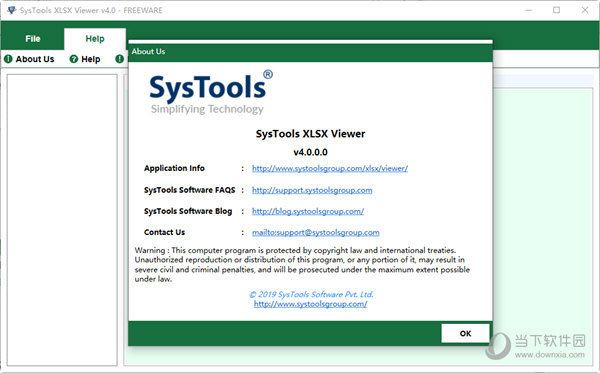Image resolution: width=600 pixels, height=373 pixels.
Task: Click 'Application Info' label
Action: pos(174,168)
